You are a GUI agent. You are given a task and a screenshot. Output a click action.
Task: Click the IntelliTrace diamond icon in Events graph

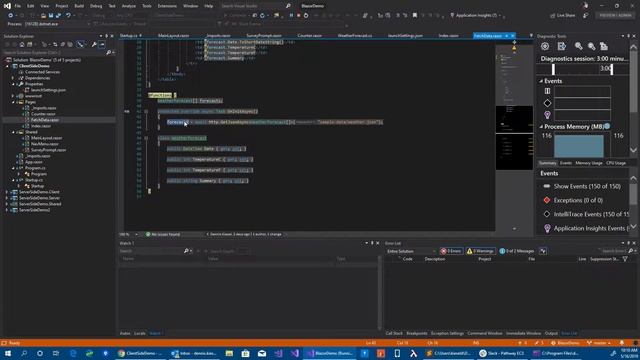[x=547, y=103]
